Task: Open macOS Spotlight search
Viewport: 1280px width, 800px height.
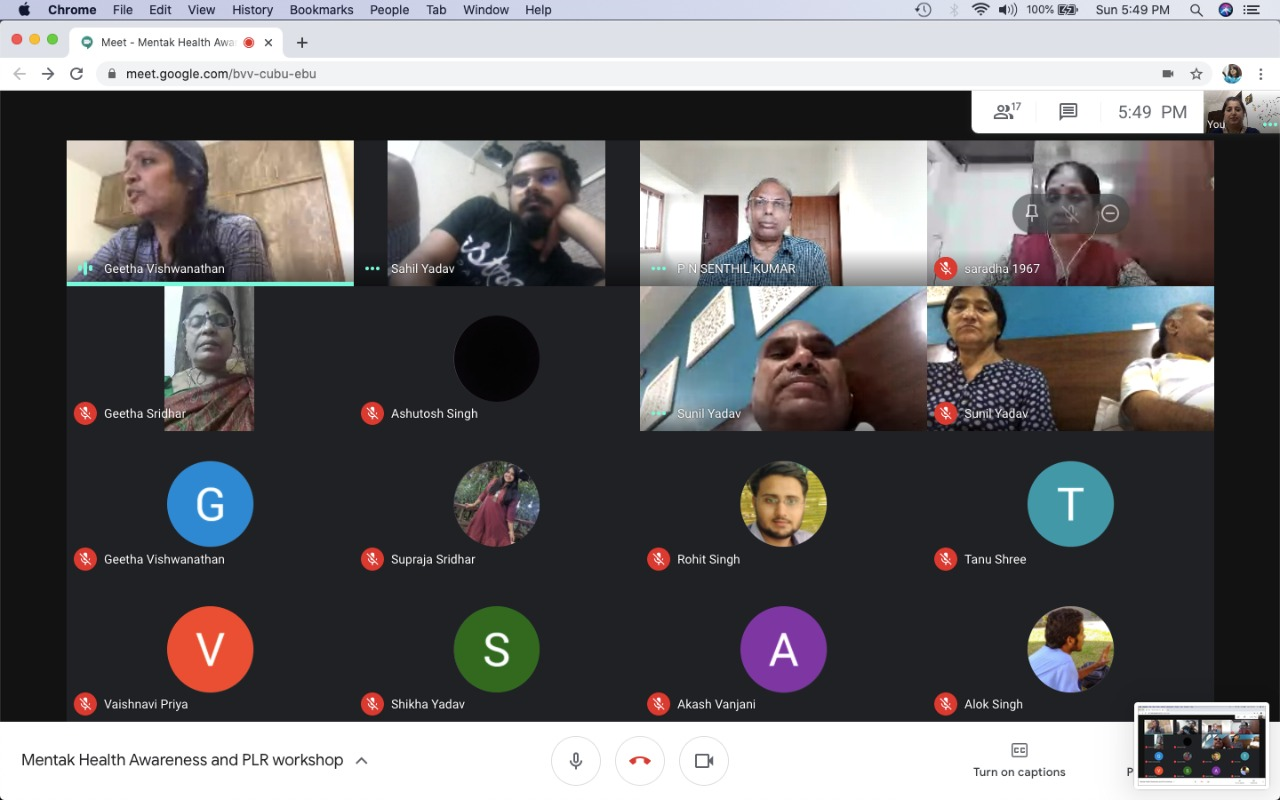Action: click(x=1196, y=10)
